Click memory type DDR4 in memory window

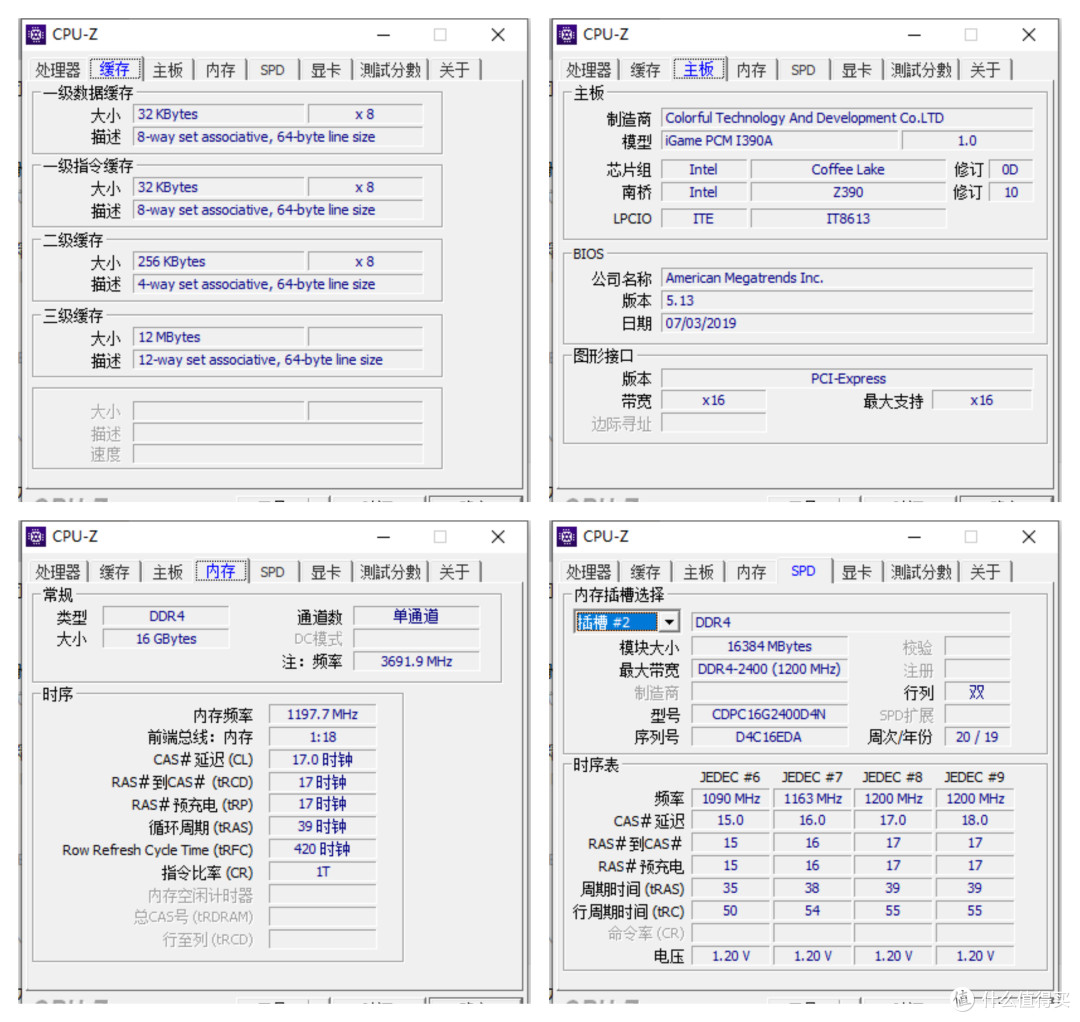coord(166,616)
